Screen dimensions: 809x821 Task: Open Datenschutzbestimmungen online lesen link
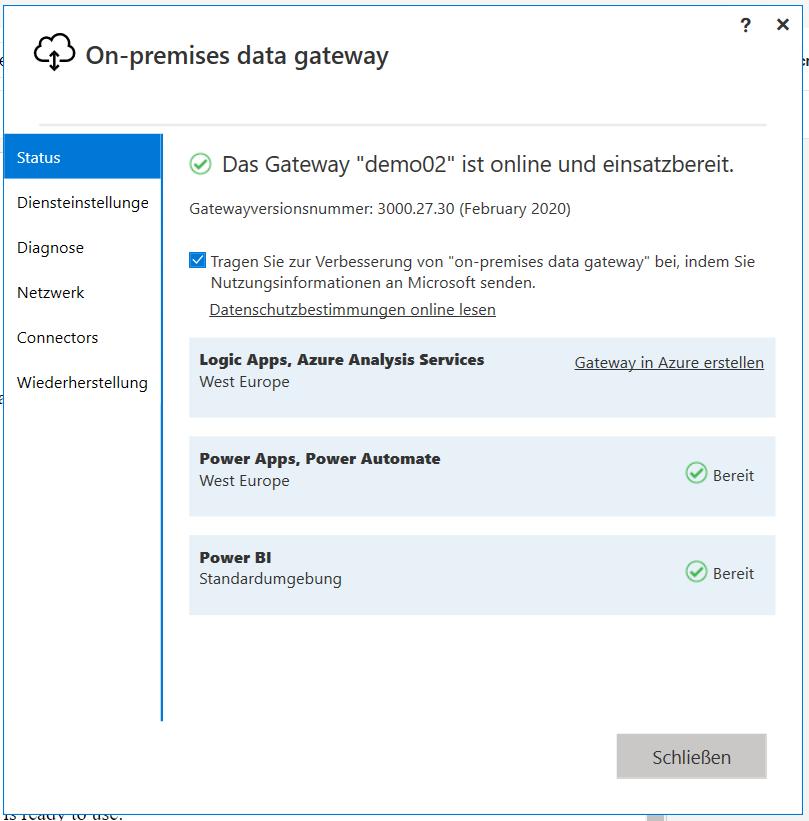tap(352, 309)
